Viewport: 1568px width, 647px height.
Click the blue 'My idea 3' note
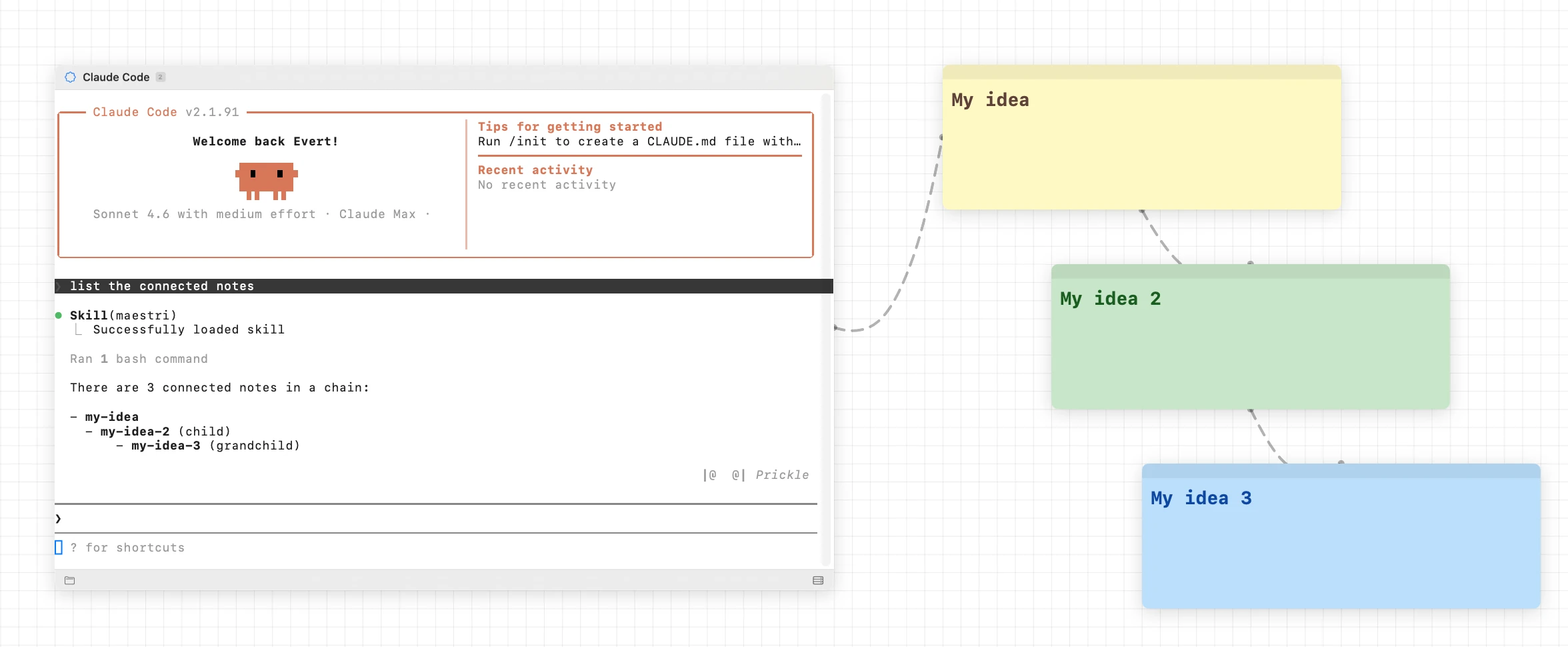pyautogui.click(x=1340, y=536)
